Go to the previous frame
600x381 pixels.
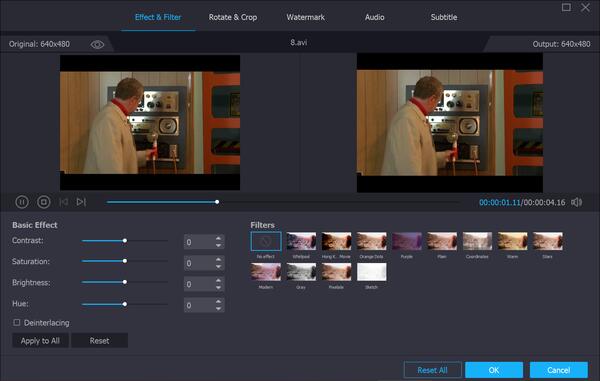(x=64, y=202)
